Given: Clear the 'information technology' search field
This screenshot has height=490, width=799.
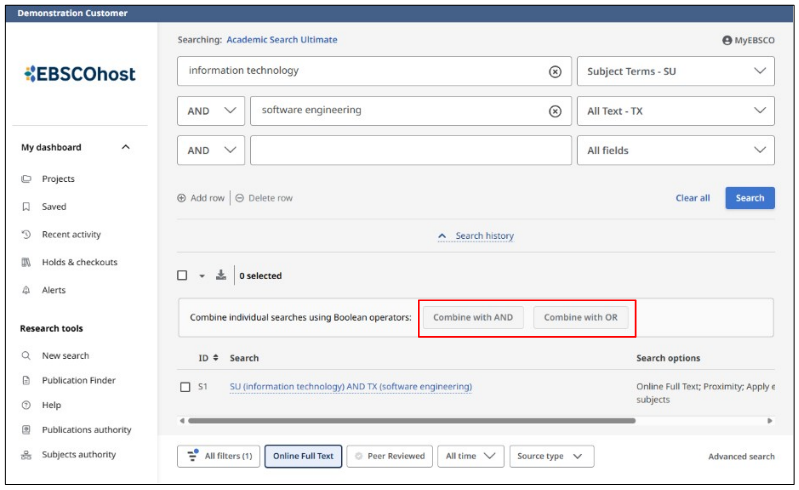Looking at the screenshot, I should pos(555,72).
